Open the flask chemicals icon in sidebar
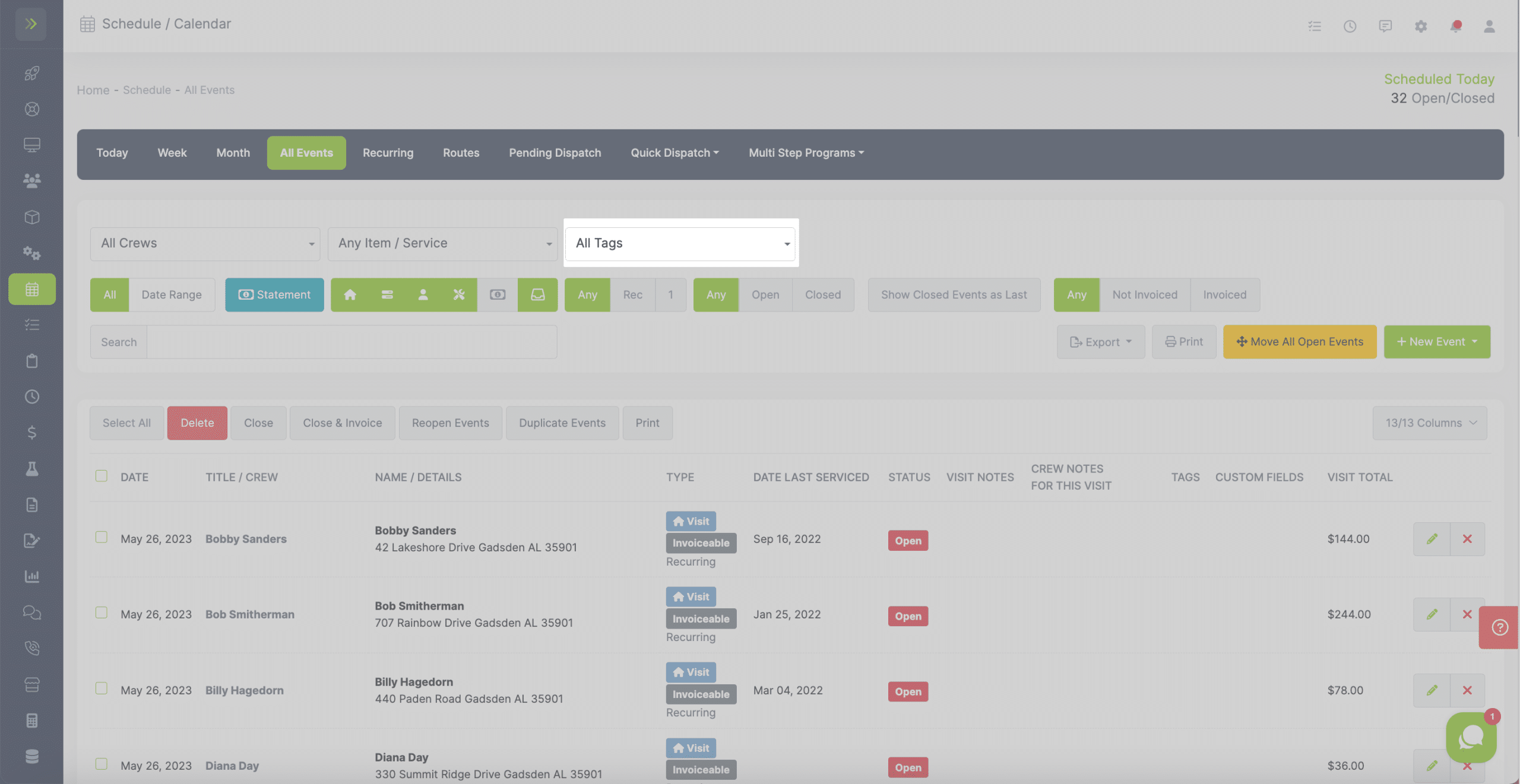This screenshot has height=784, width=1520. [32, 469]
